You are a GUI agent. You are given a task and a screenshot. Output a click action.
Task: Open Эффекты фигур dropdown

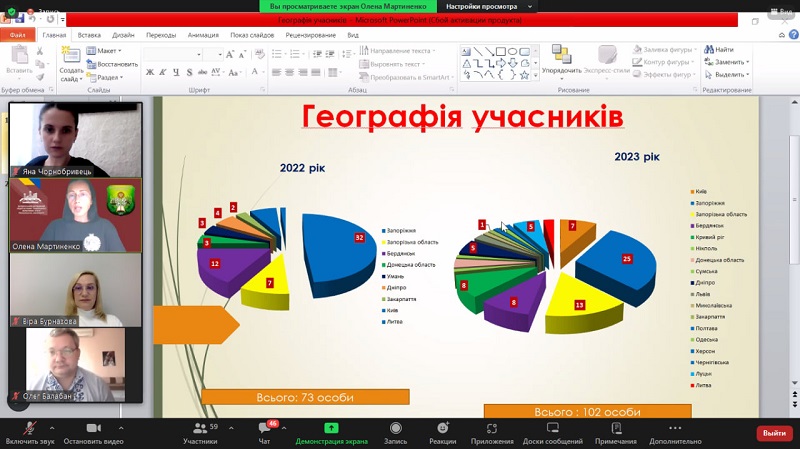[664, 74]
